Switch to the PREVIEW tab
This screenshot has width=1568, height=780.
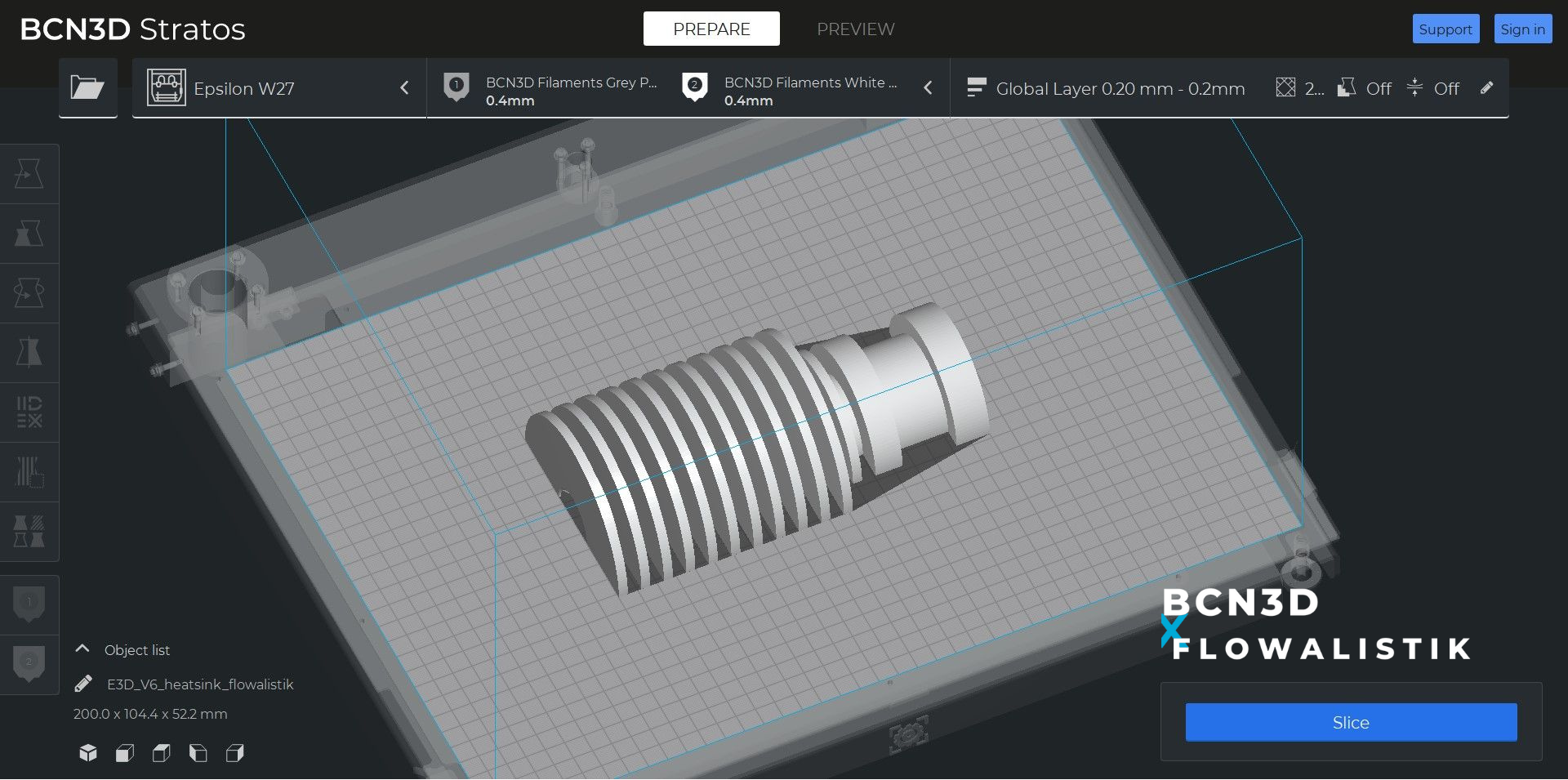[x=855, y=29]
